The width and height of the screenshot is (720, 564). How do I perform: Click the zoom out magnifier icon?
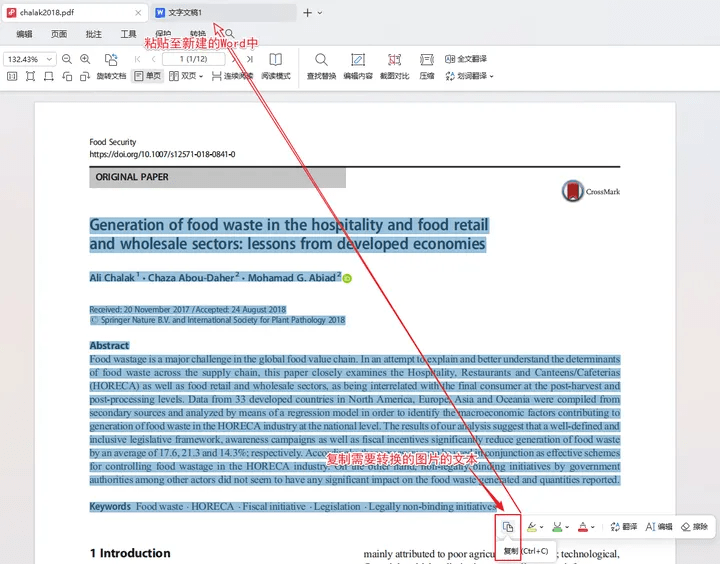click(x=68, y=59)
